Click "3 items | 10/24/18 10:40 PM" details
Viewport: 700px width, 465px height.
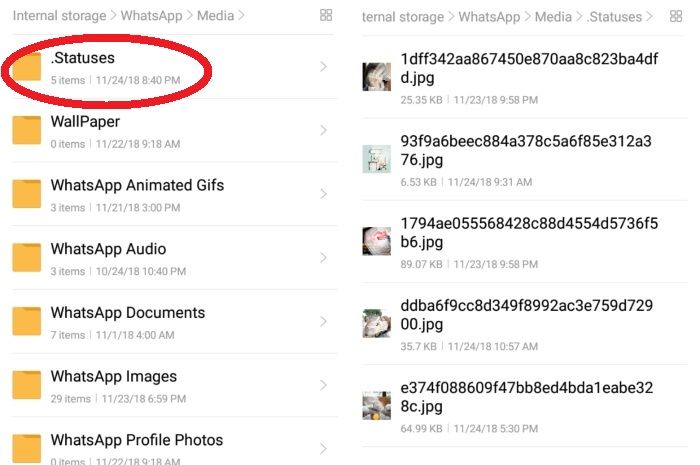point(118,271)
